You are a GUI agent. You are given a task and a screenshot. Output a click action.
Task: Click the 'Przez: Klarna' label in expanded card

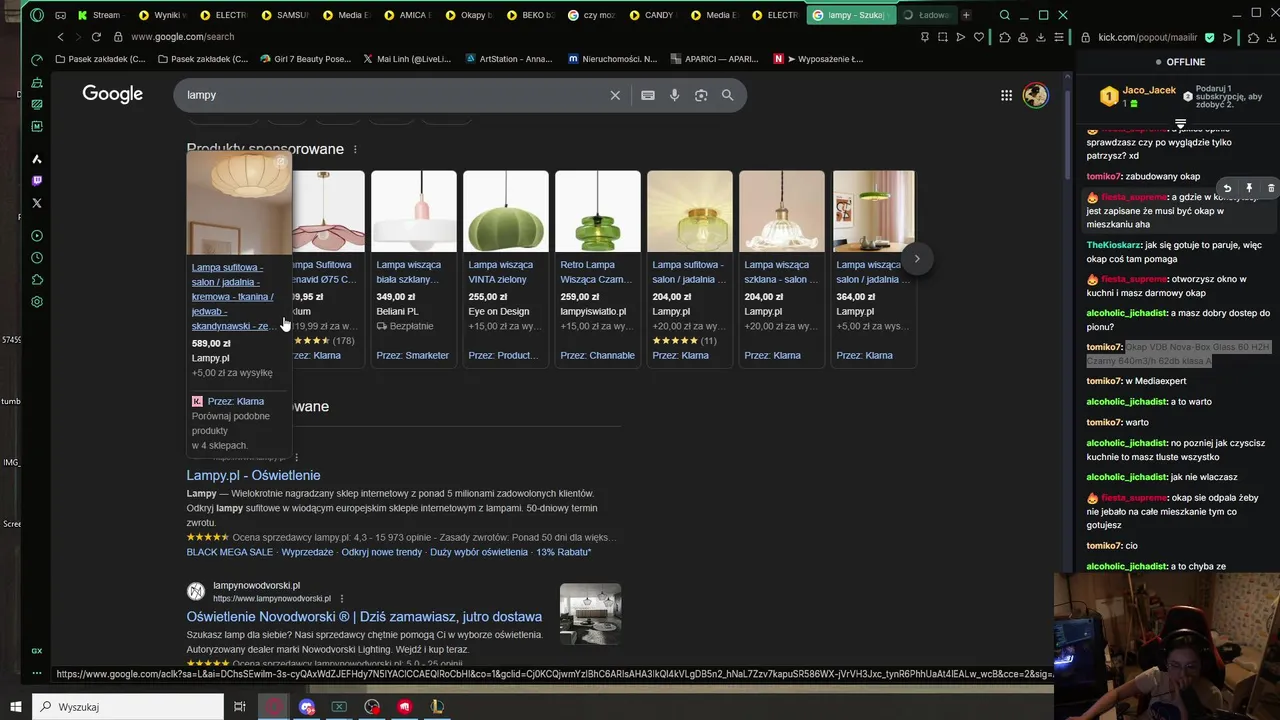coord(235,401)
